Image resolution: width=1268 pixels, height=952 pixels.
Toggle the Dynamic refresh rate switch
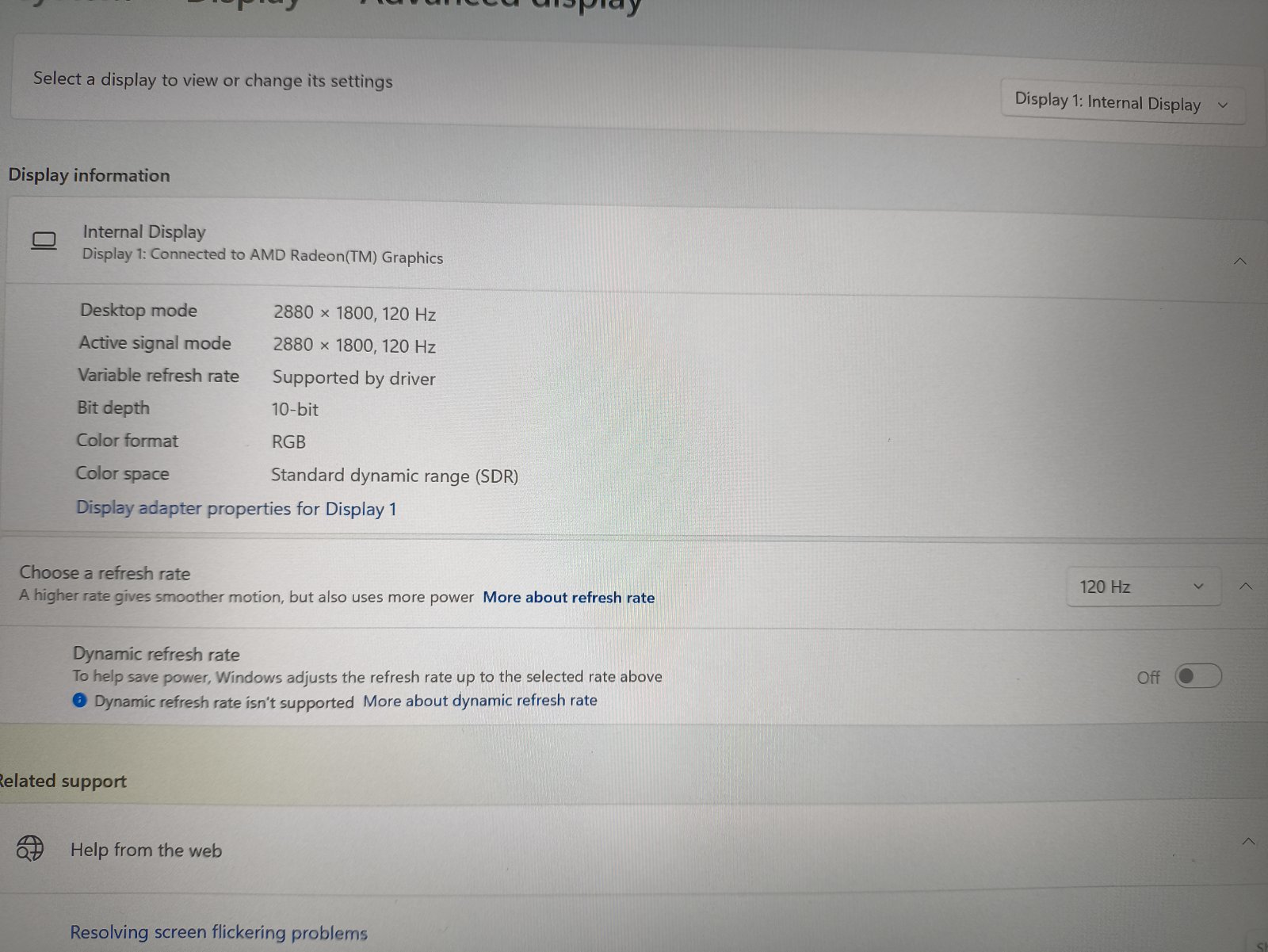1197,676
